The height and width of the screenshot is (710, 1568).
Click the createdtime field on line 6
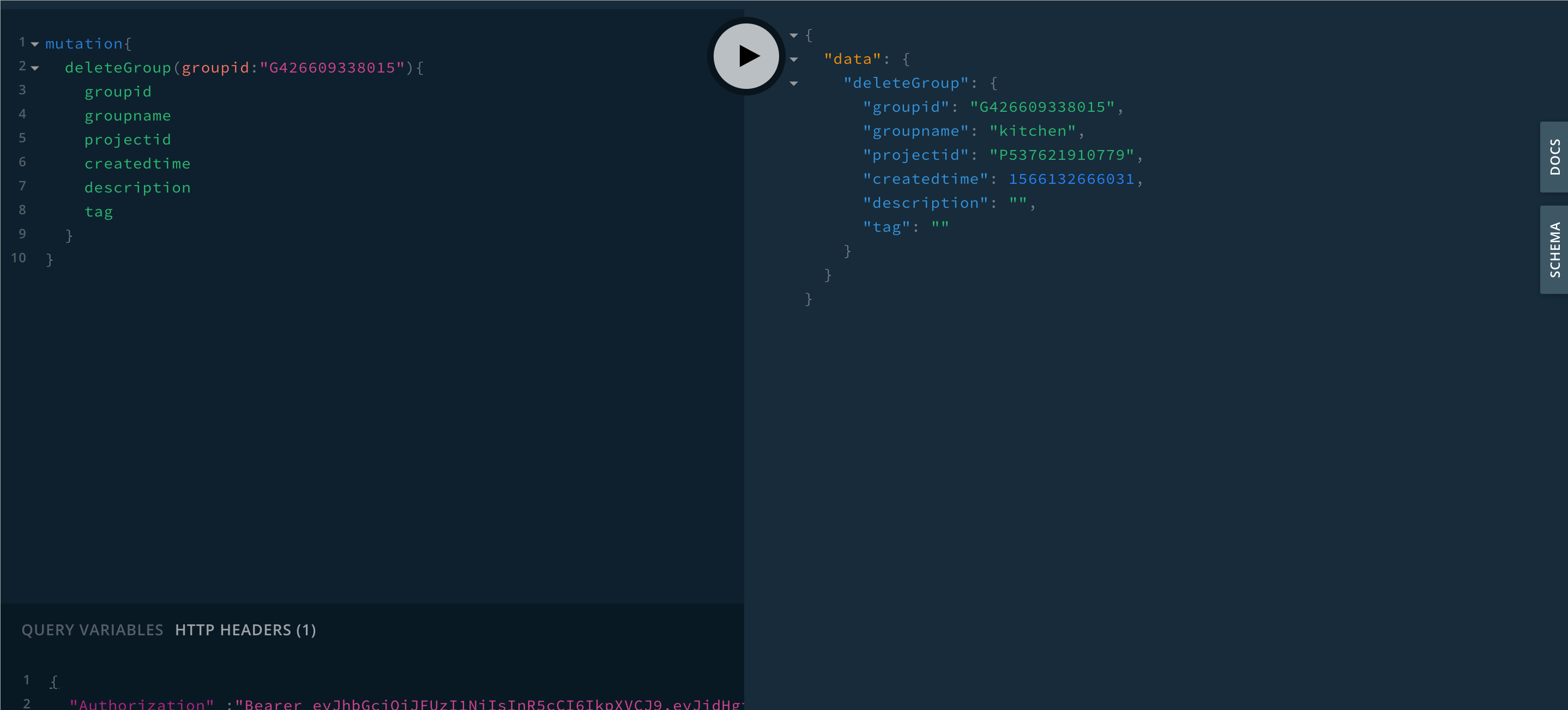[137, 164]
